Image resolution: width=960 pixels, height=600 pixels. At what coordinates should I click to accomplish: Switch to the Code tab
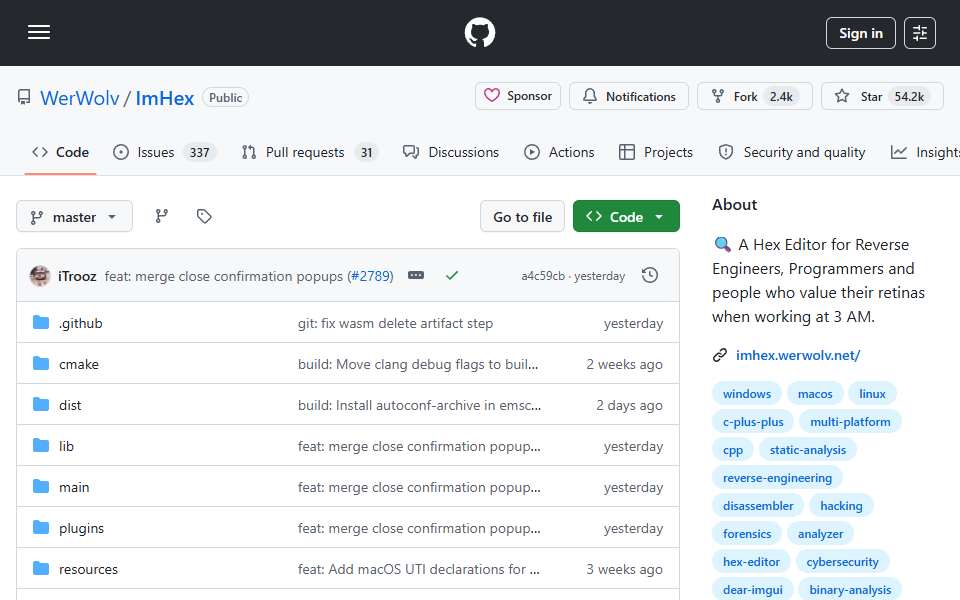click(x=61, y=152)
